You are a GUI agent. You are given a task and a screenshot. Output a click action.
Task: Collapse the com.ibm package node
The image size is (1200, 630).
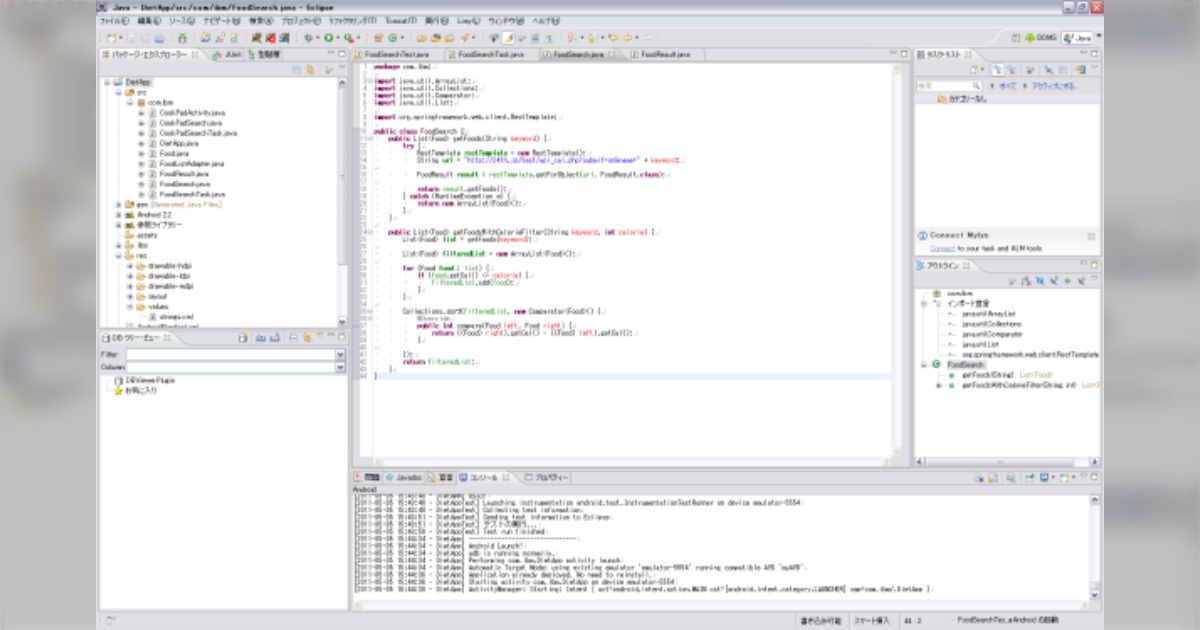pos(130,102)
